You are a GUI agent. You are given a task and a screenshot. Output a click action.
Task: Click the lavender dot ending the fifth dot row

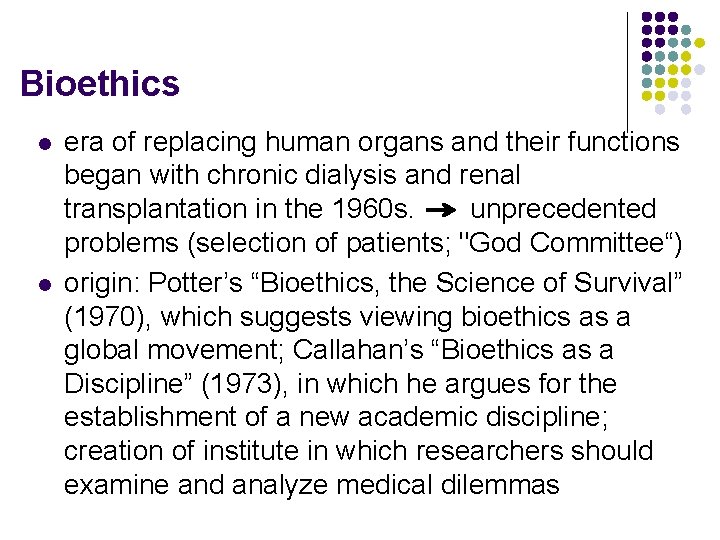pyautogui.click(x=700, y=70)
